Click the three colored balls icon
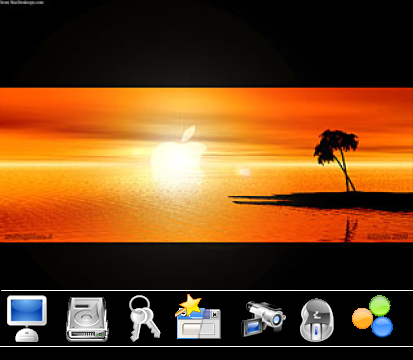 (373, 316)
